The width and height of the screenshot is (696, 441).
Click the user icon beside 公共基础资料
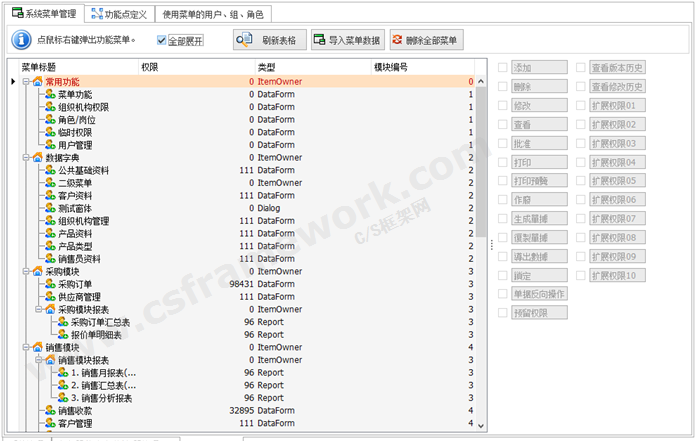tap(50, 170)
